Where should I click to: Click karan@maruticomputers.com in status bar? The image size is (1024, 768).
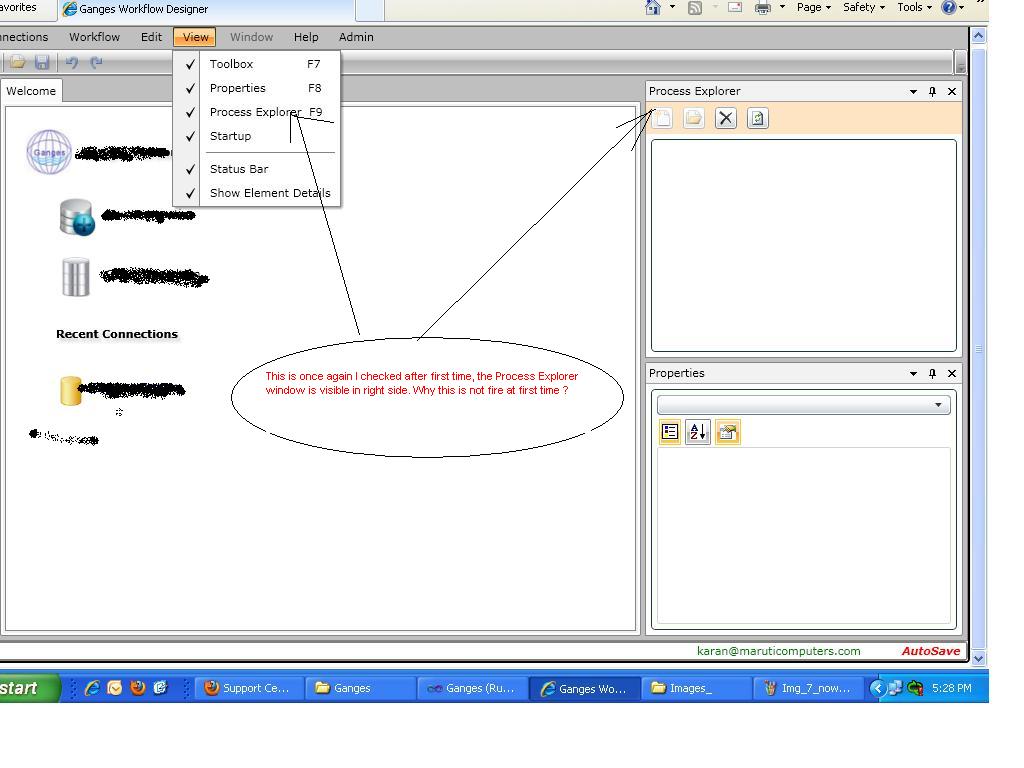point(778,651)
